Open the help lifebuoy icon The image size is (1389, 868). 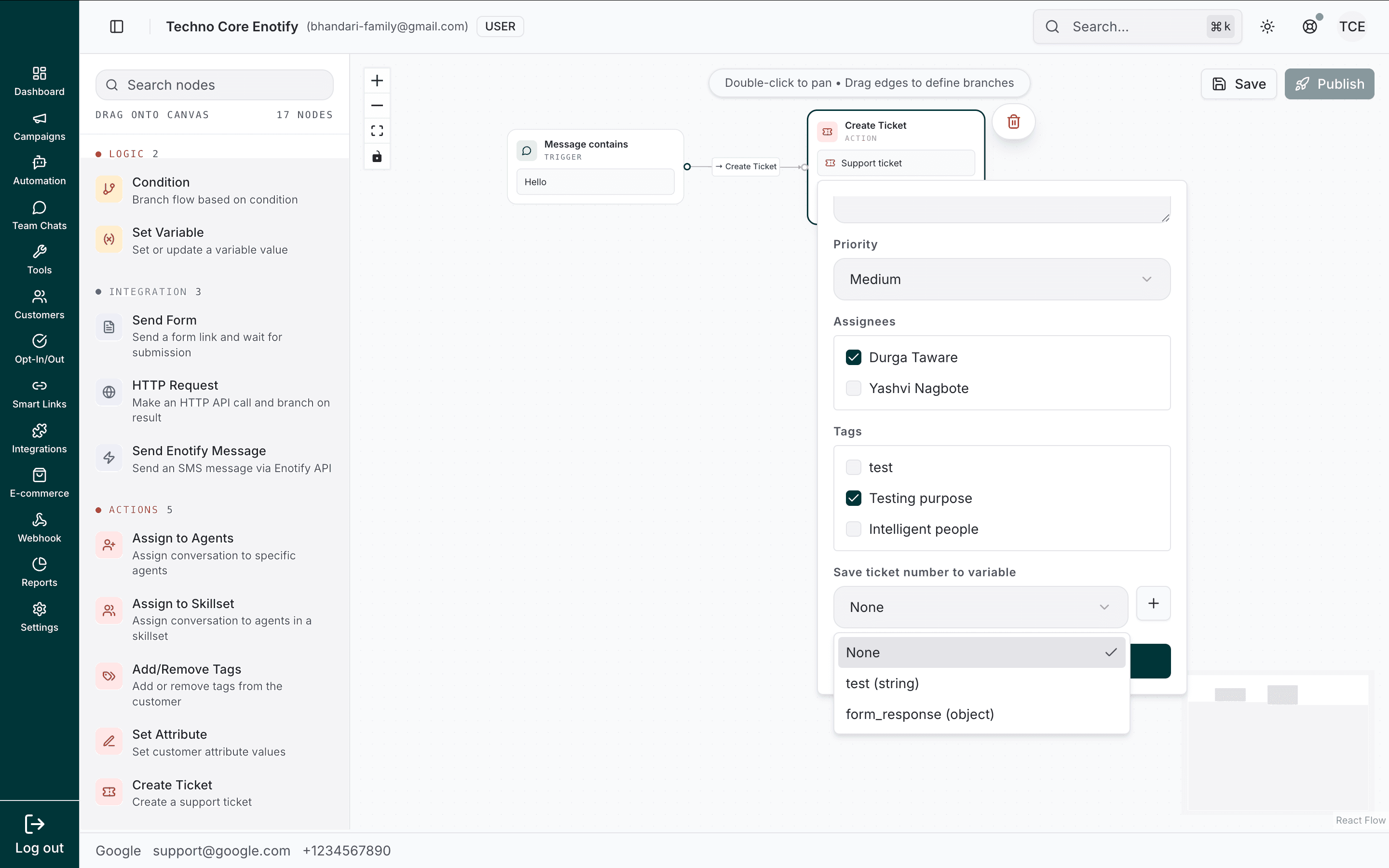tap(1310, 27)
